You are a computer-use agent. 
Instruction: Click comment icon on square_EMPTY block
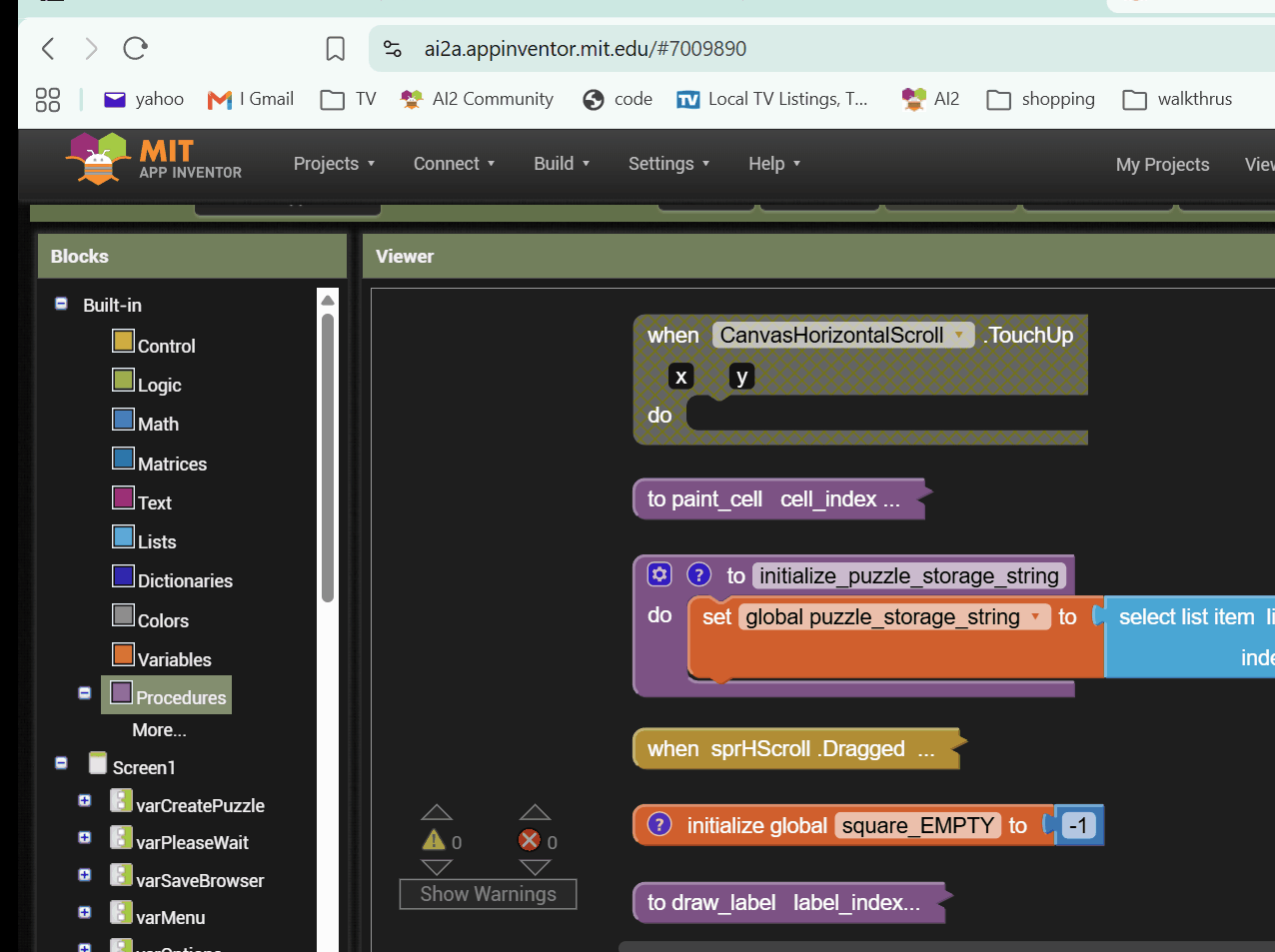[x=659, y=824]
